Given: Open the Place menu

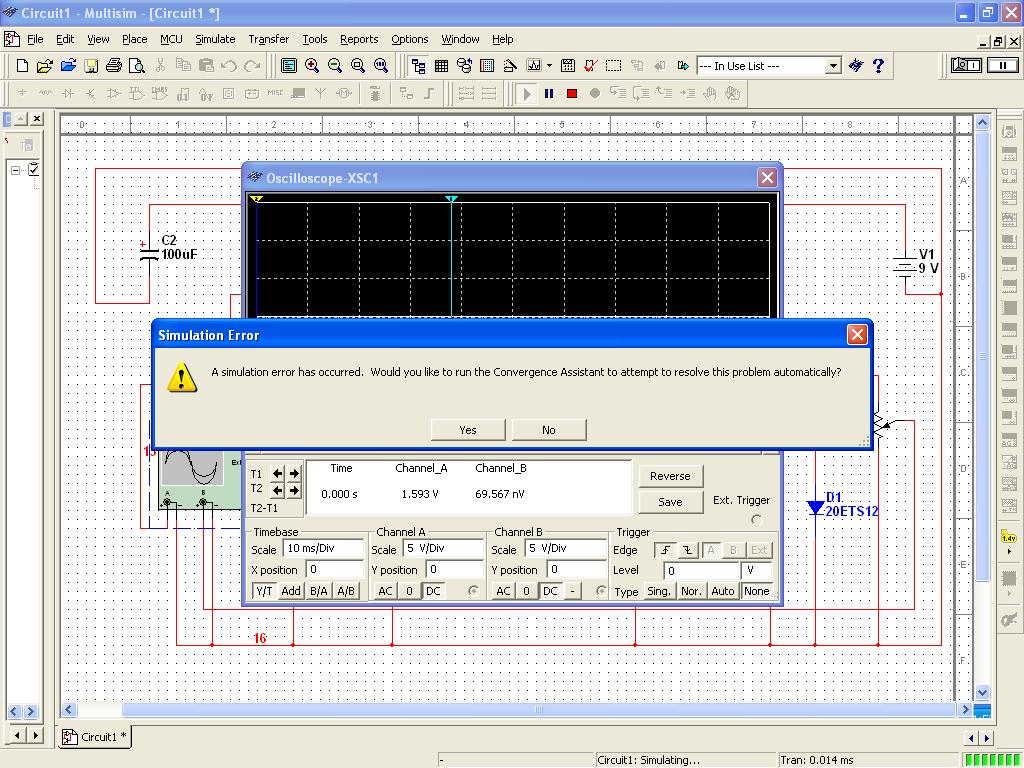Looking at the screenshot, I should (x=135, y=39).
